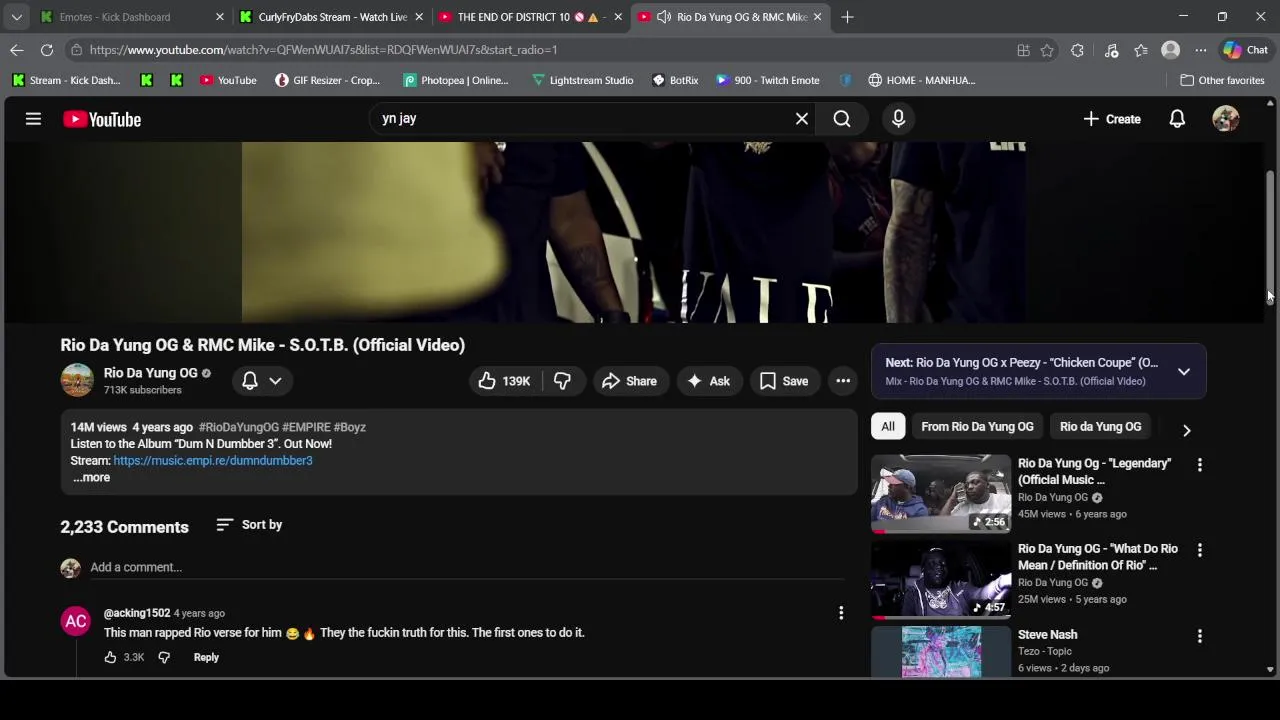Open What Do Rio Mean video thumbnail
Screen dimensions: 1280x720
(941, 579)
